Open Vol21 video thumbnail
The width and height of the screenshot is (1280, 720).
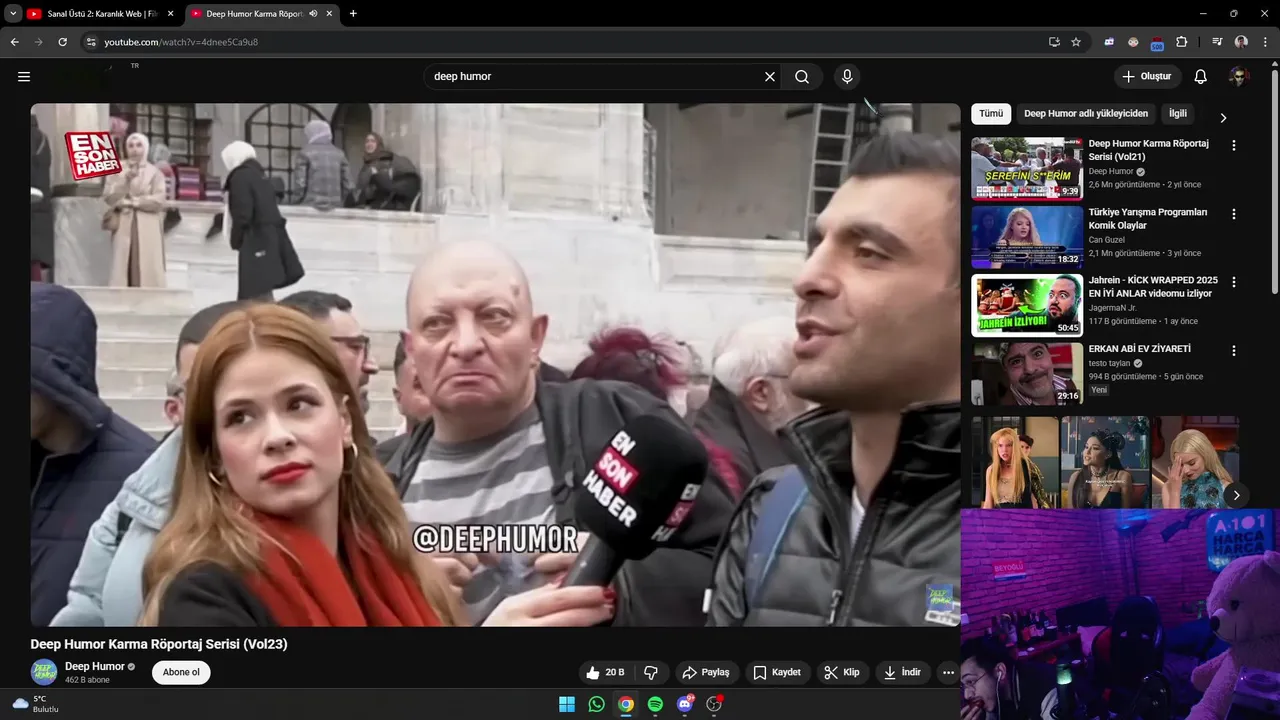[x=1027, y=168]
